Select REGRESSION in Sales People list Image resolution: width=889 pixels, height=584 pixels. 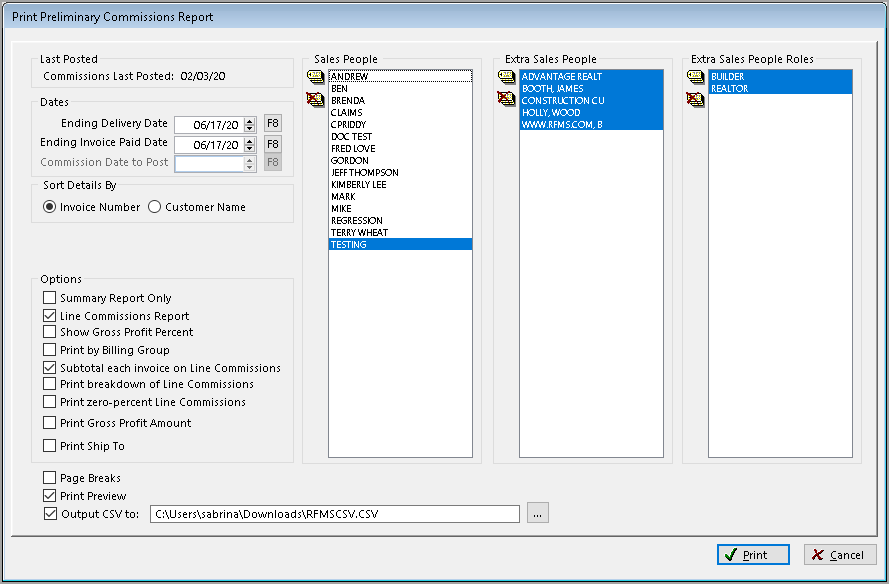pyautogui.click(x=400, y=220)
